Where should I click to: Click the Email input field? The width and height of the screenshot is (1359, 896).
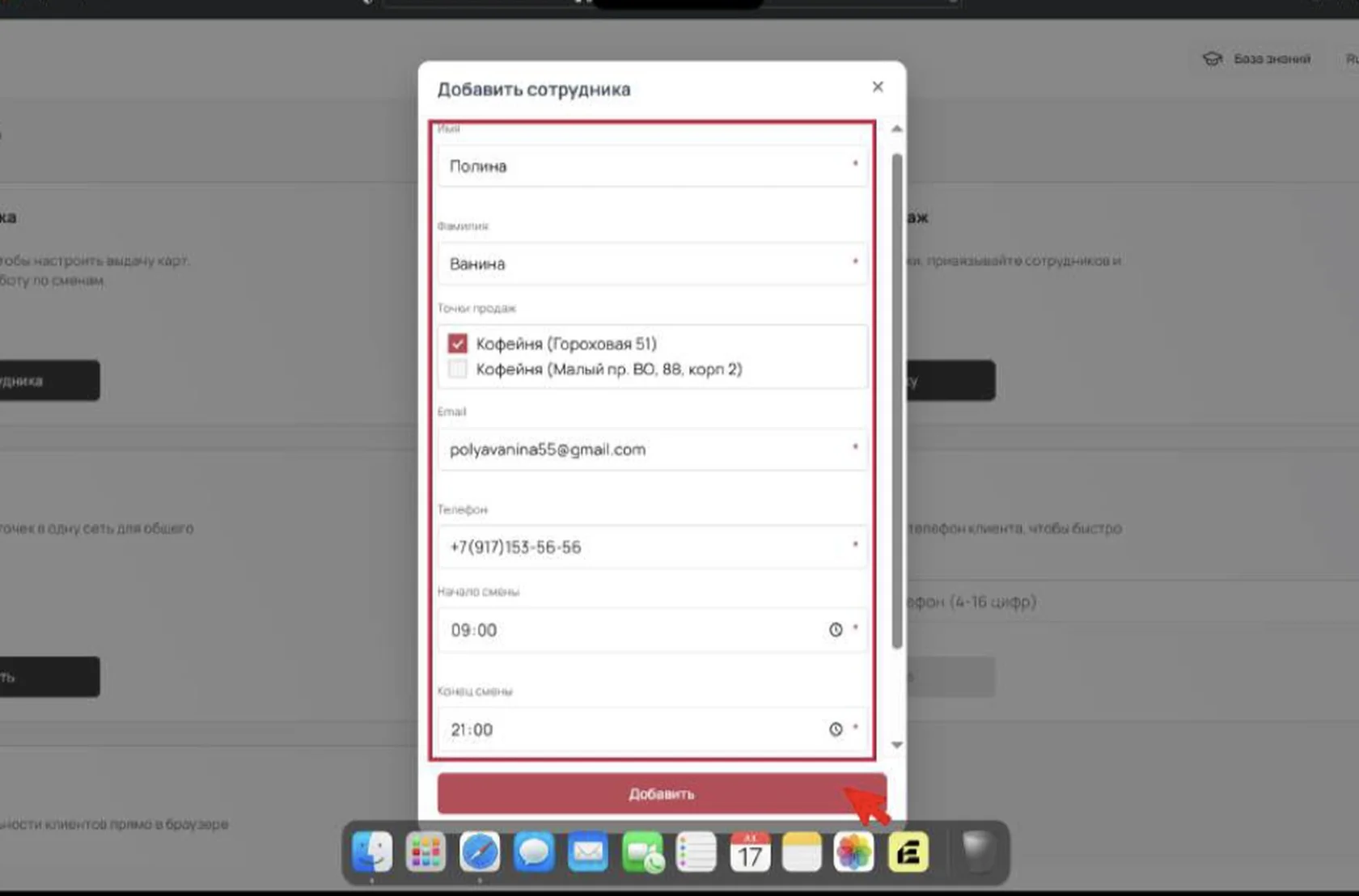pos(652,450)
